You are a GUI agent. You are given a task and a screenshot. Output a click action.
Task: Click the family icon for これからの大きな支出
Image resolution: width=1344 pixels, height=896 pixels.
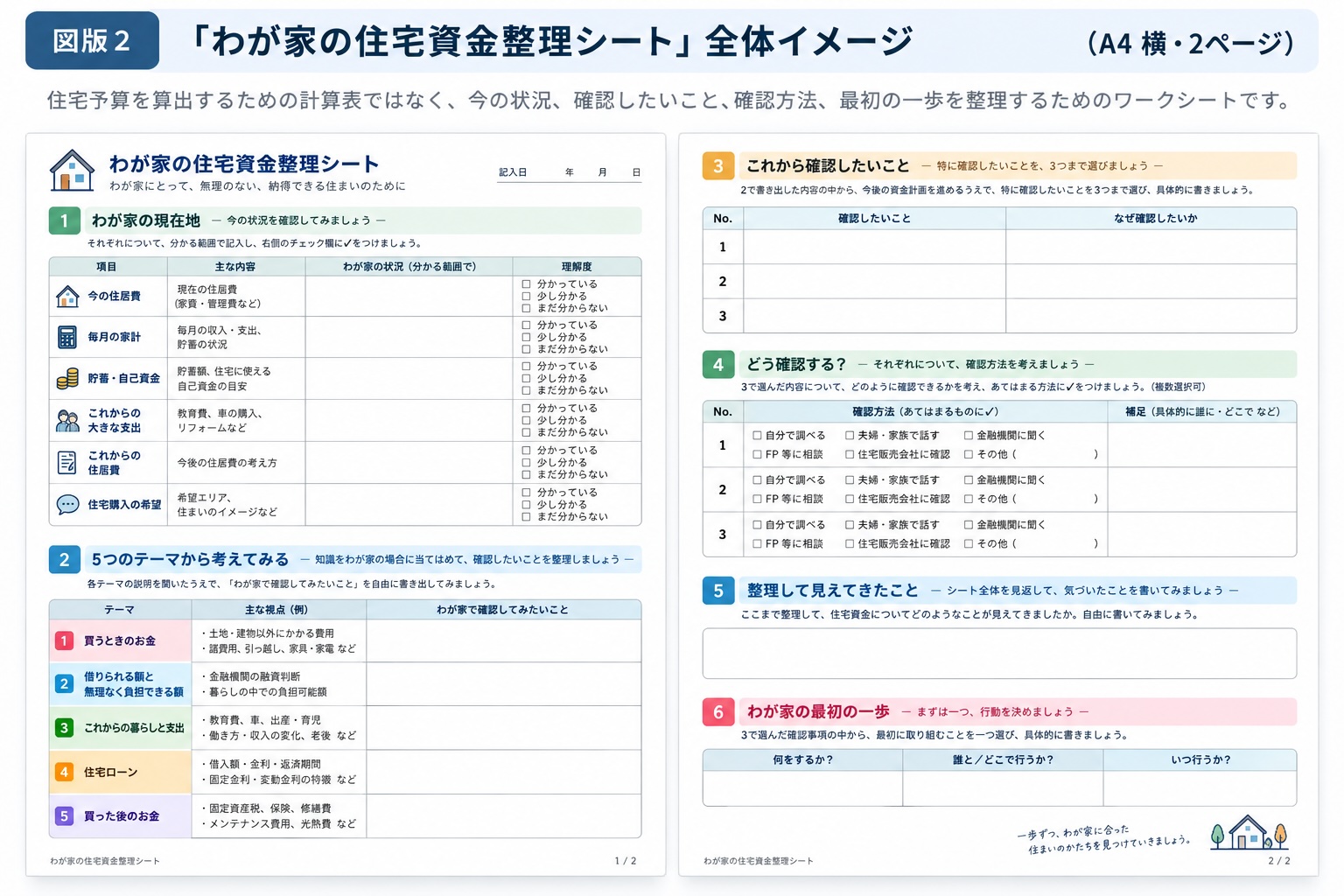coord(67,421)
